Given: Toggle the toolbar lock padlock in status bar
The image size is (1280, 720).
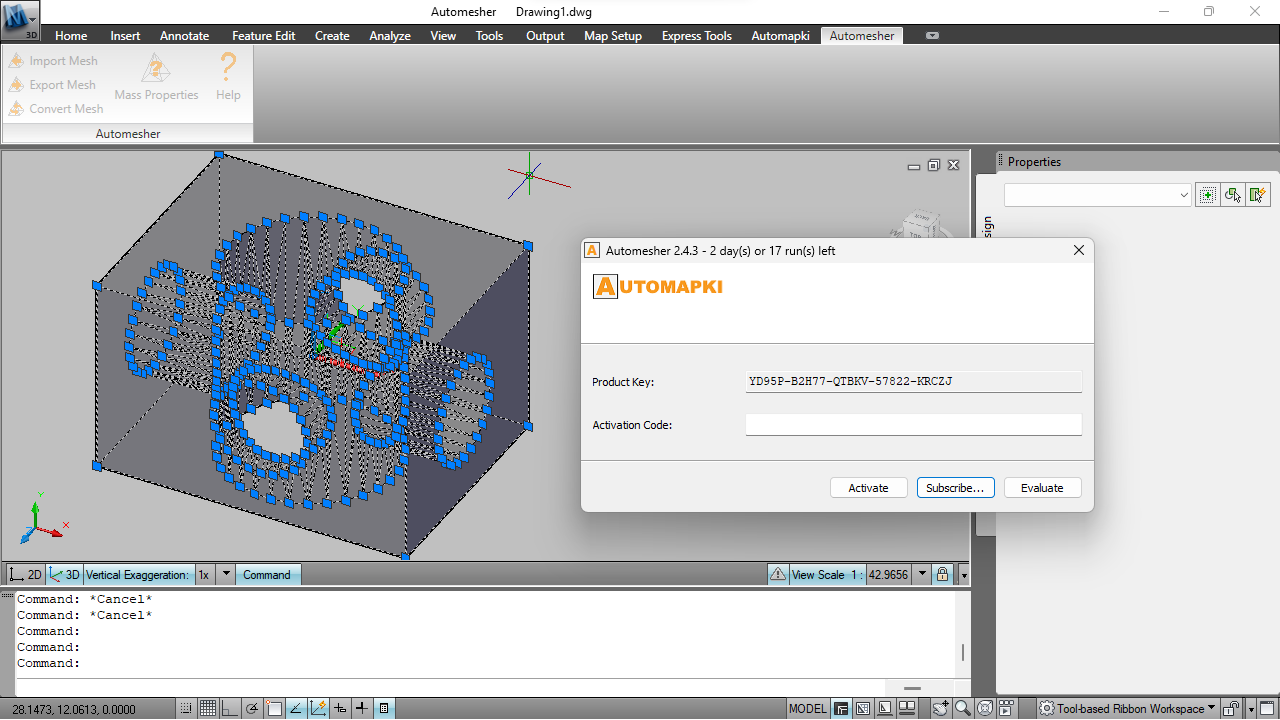Looking at the screenshot, I should point(1230,709).
